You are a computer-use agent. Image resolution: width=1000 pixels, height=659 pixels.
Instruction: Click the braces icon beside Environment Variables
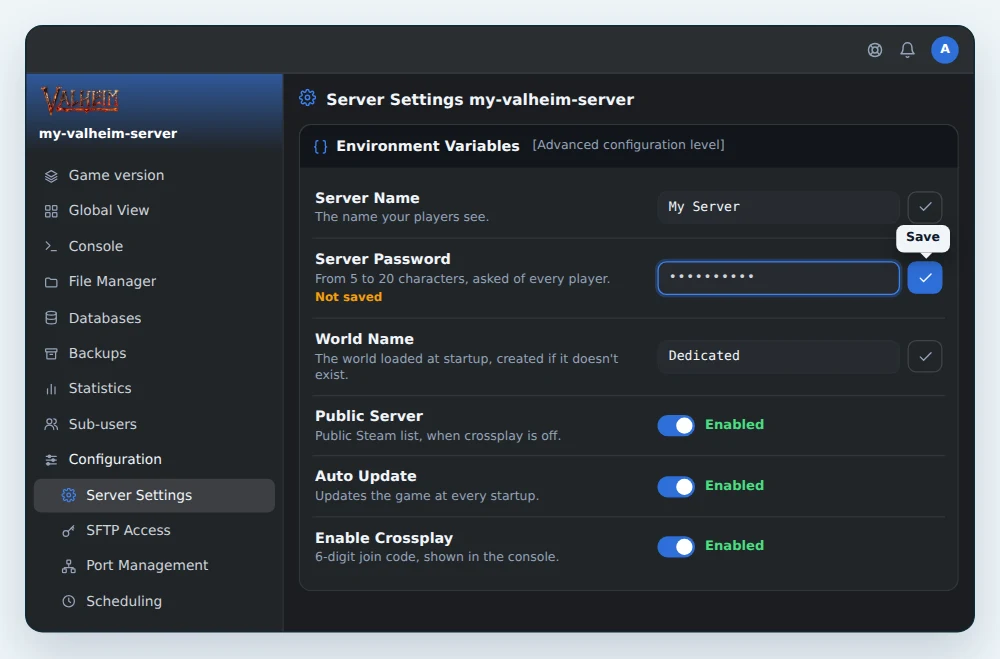(321, 147)
